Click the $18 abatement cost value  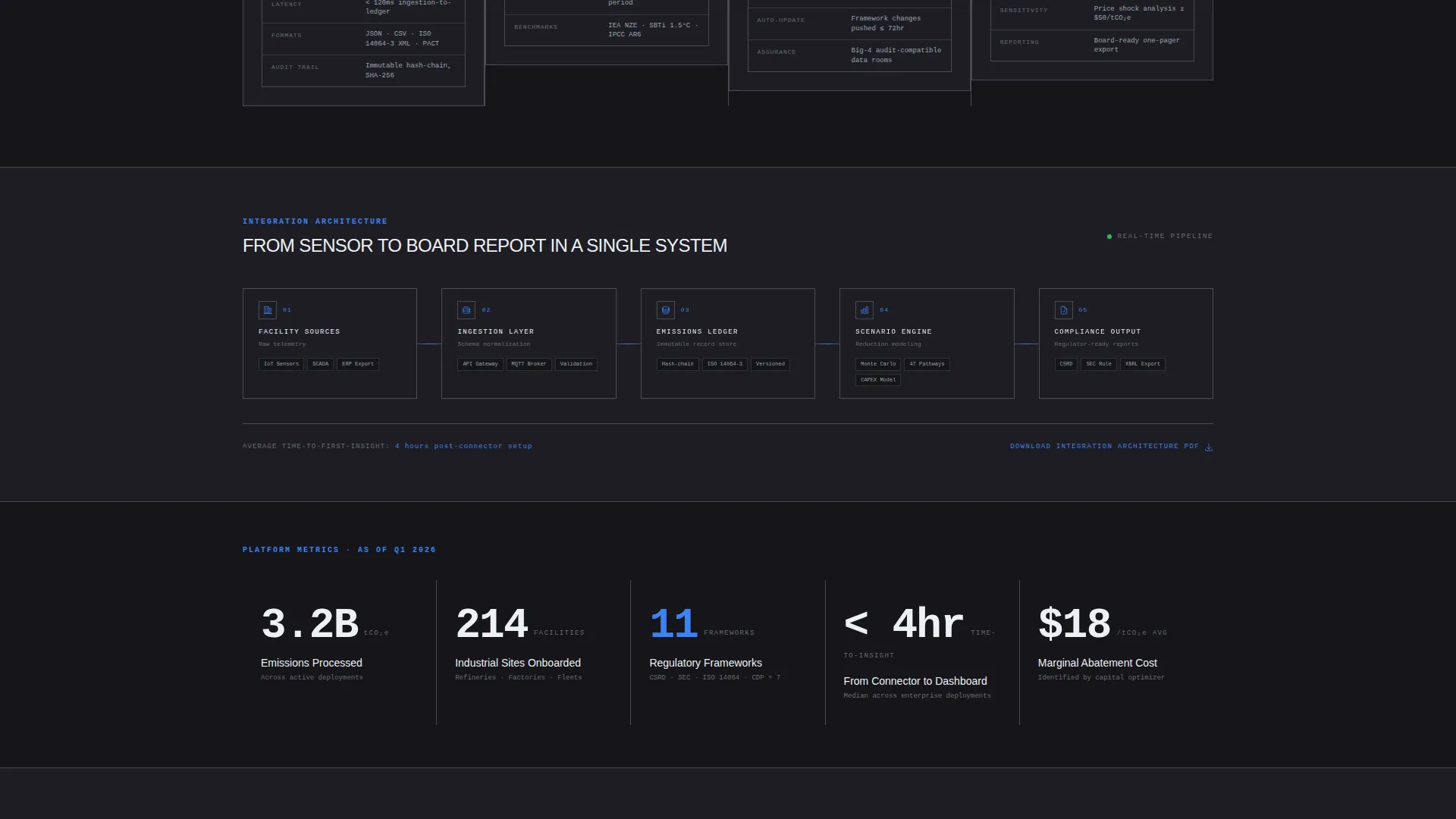tap(1074, 624)
